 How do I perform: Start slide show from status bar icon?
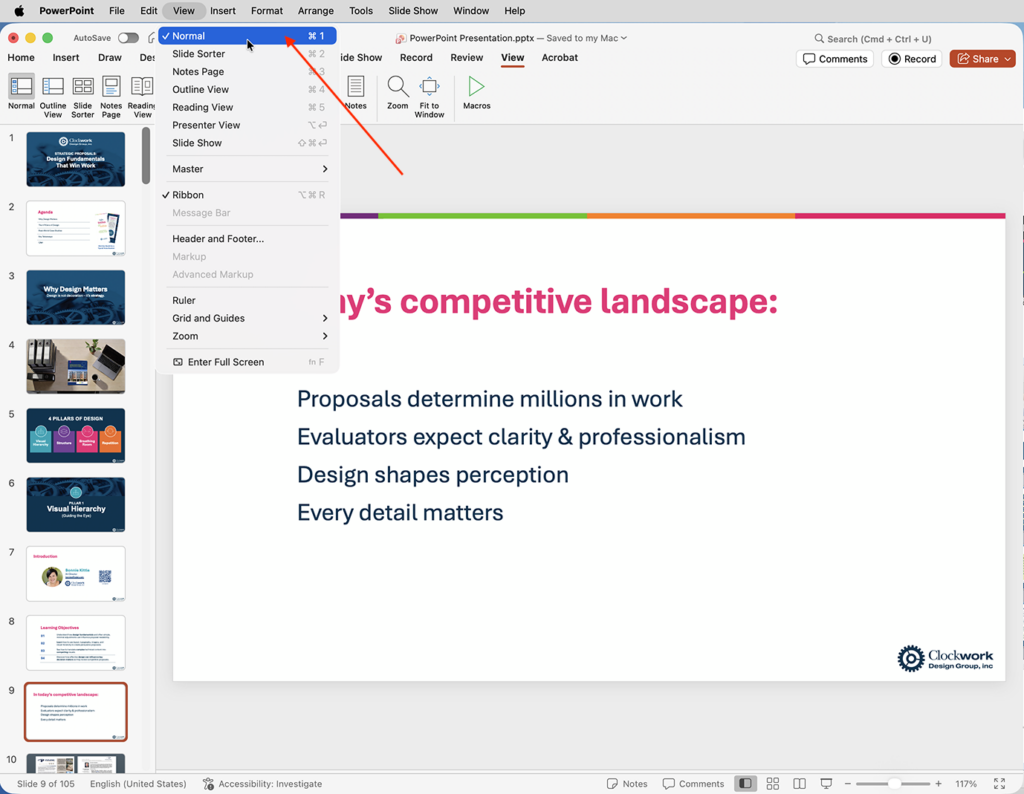point(826,784)
